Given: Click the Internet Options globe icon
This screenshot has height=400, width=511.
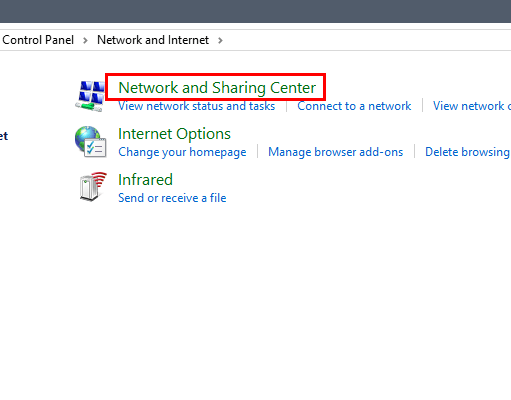Looking at the screenshot, I should coord(91,142).
